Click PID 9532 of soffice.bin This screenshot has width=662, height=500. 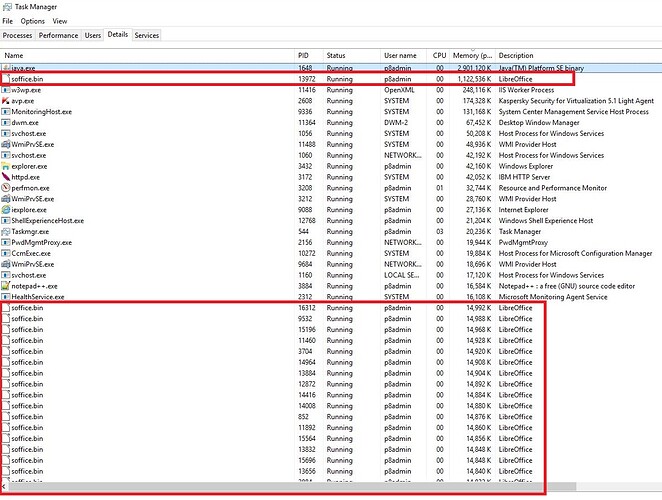(305, 319)
